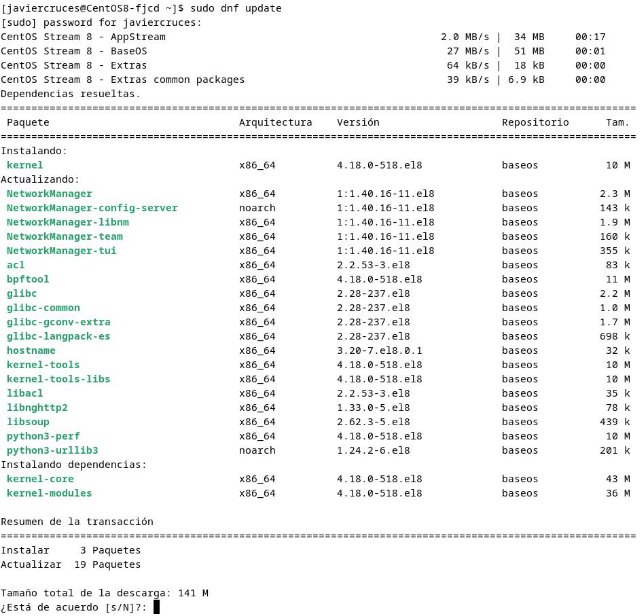Click version '2.62.3-5.el8' of libsoup
The width and height of the screenshot is (643, 616).
coord(373,422)
